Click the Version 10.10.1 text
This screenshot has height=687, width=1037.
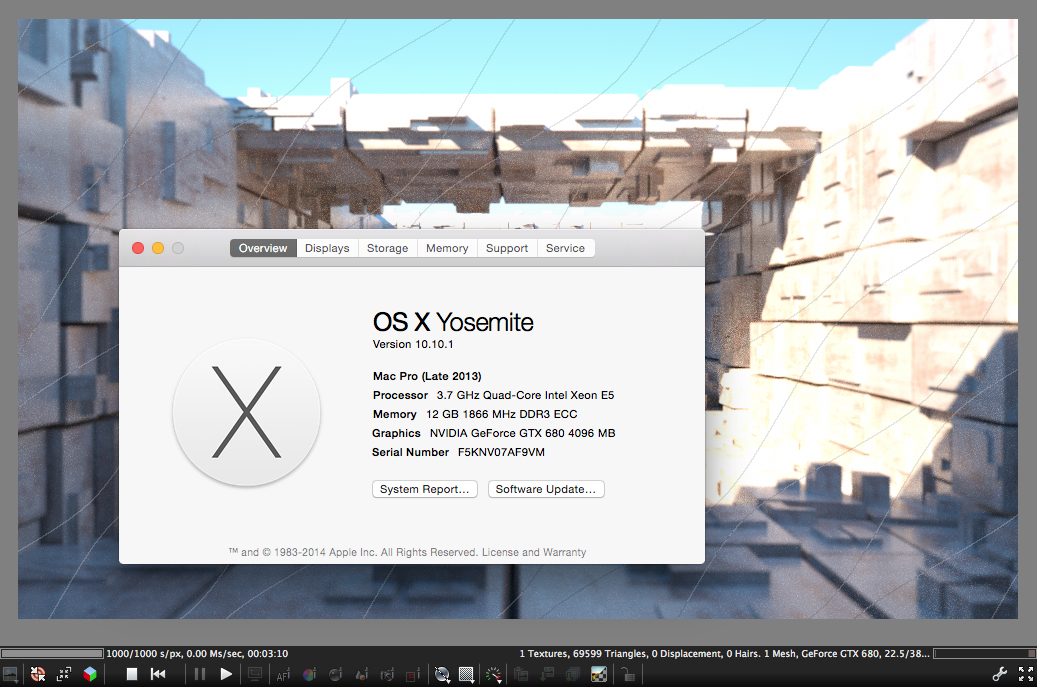[413, 344]
